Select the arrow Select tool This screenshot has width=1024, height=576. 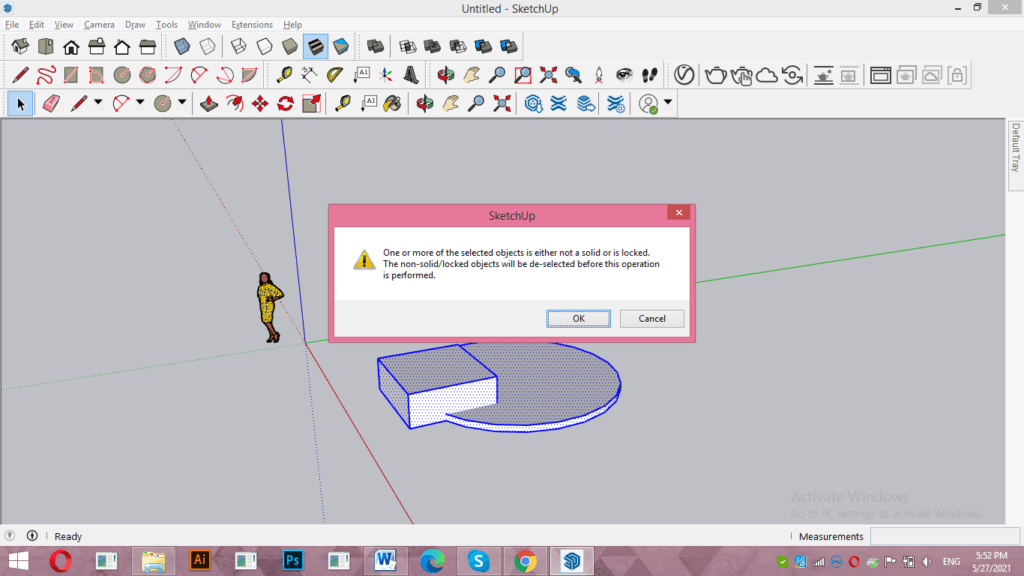[20, 103]
